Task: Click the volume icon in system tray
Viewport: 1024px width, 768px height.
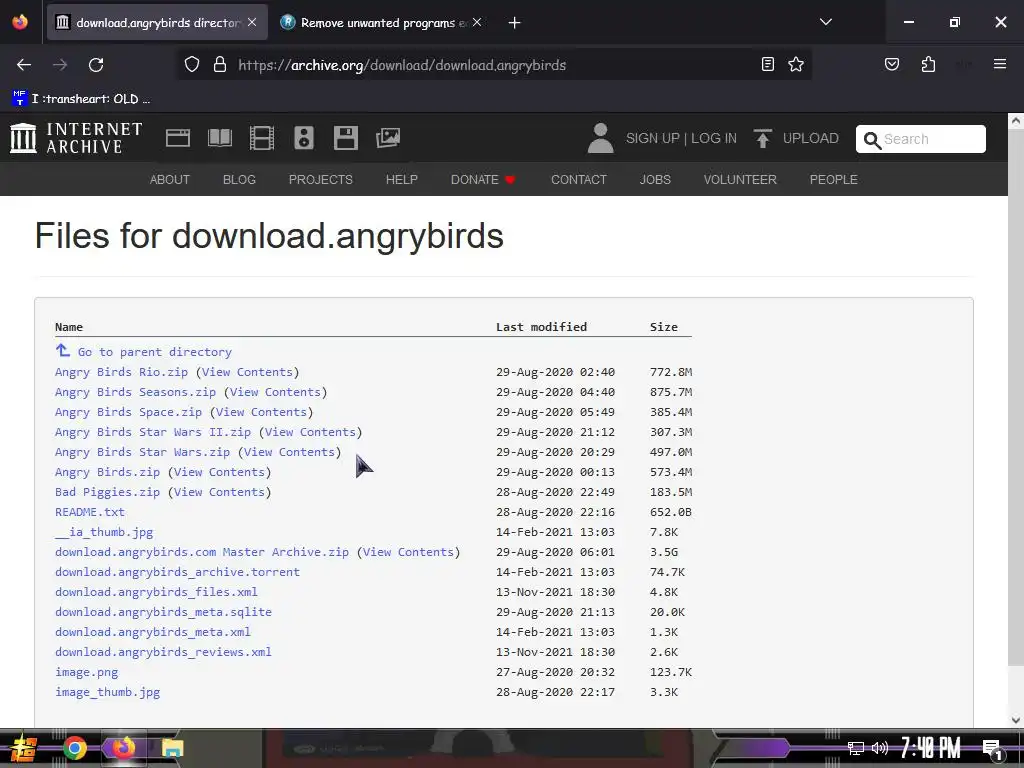Action: [880, 748]
